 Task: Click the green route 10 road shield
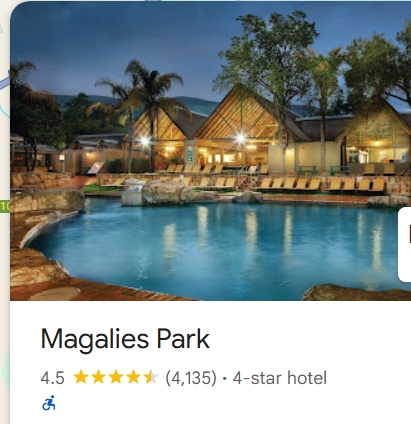pyautogui.click(x=5, y=207)
